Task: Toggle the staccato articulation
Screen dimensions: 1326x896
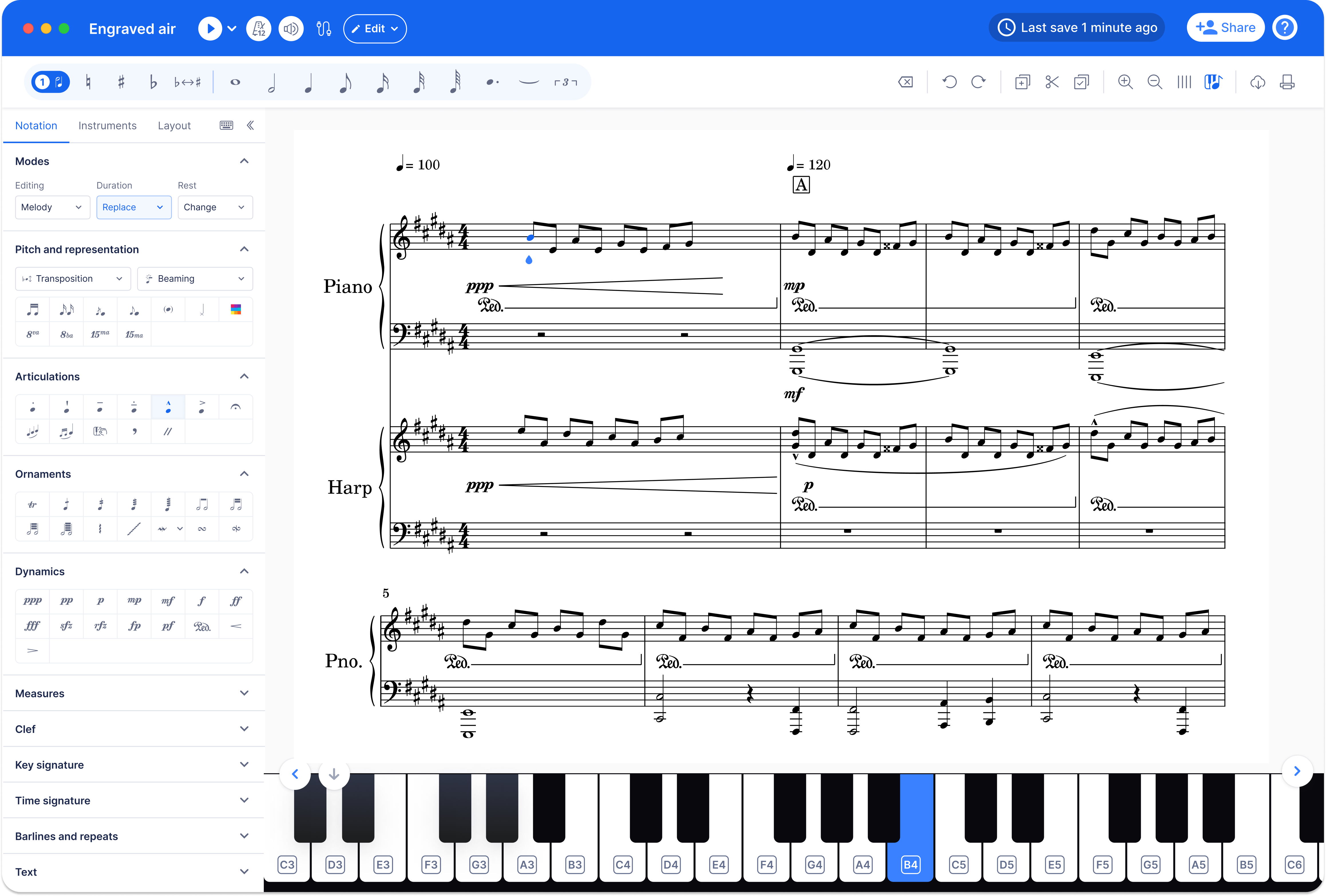Action: [33, 407]
